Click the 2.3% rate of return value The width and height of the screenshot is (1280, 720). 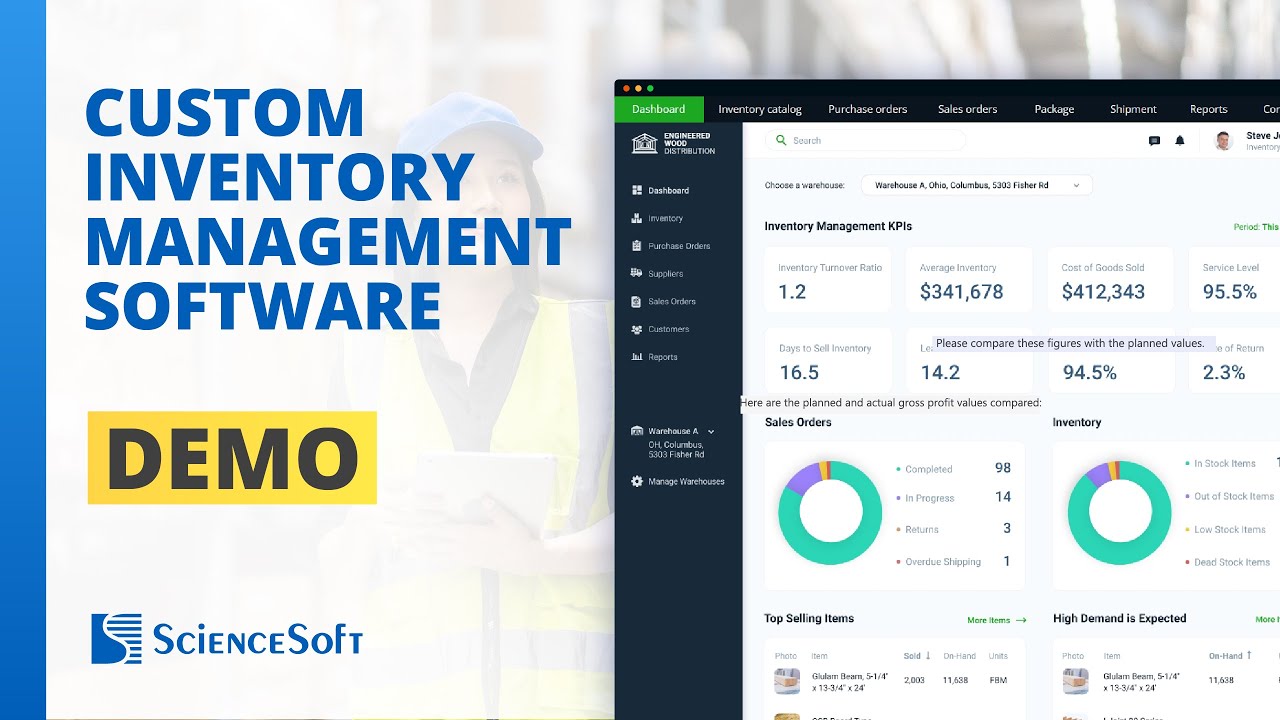coord(1224,373)
